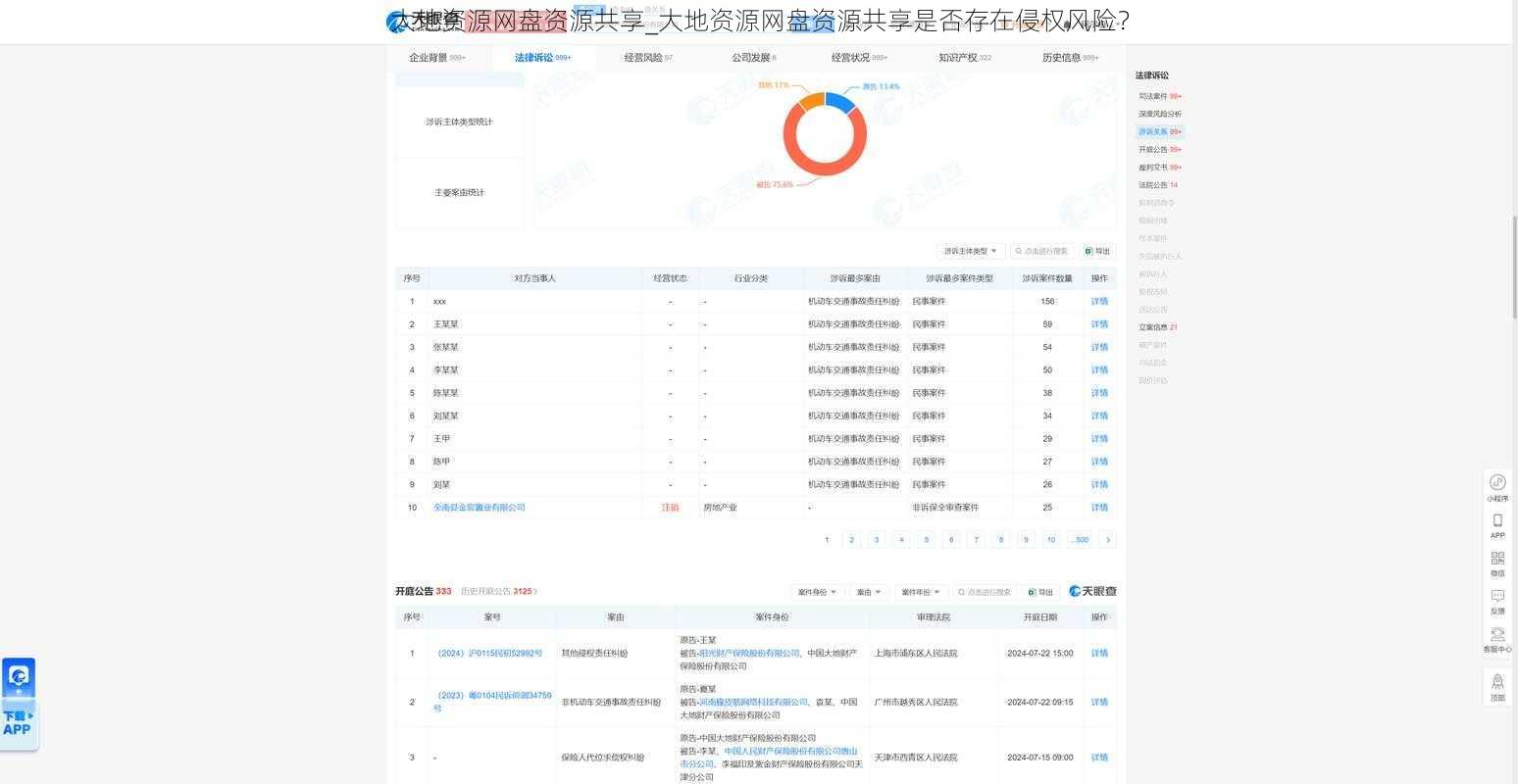Click the 房地产业 industry cell

click(720, 508)
